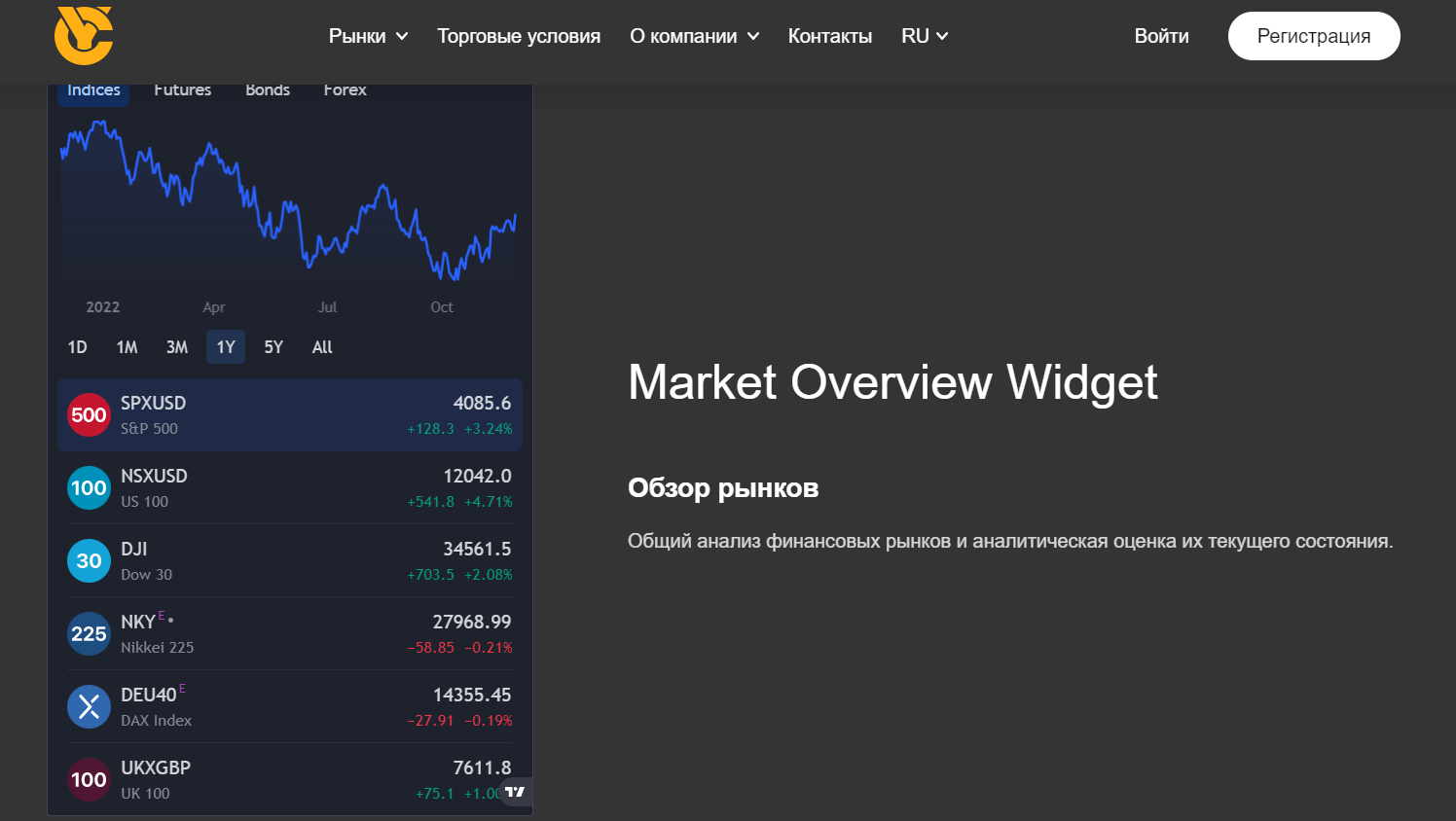Select the DJI symbol name
This screenshot has width=1456, height=821.
point(134,549)
